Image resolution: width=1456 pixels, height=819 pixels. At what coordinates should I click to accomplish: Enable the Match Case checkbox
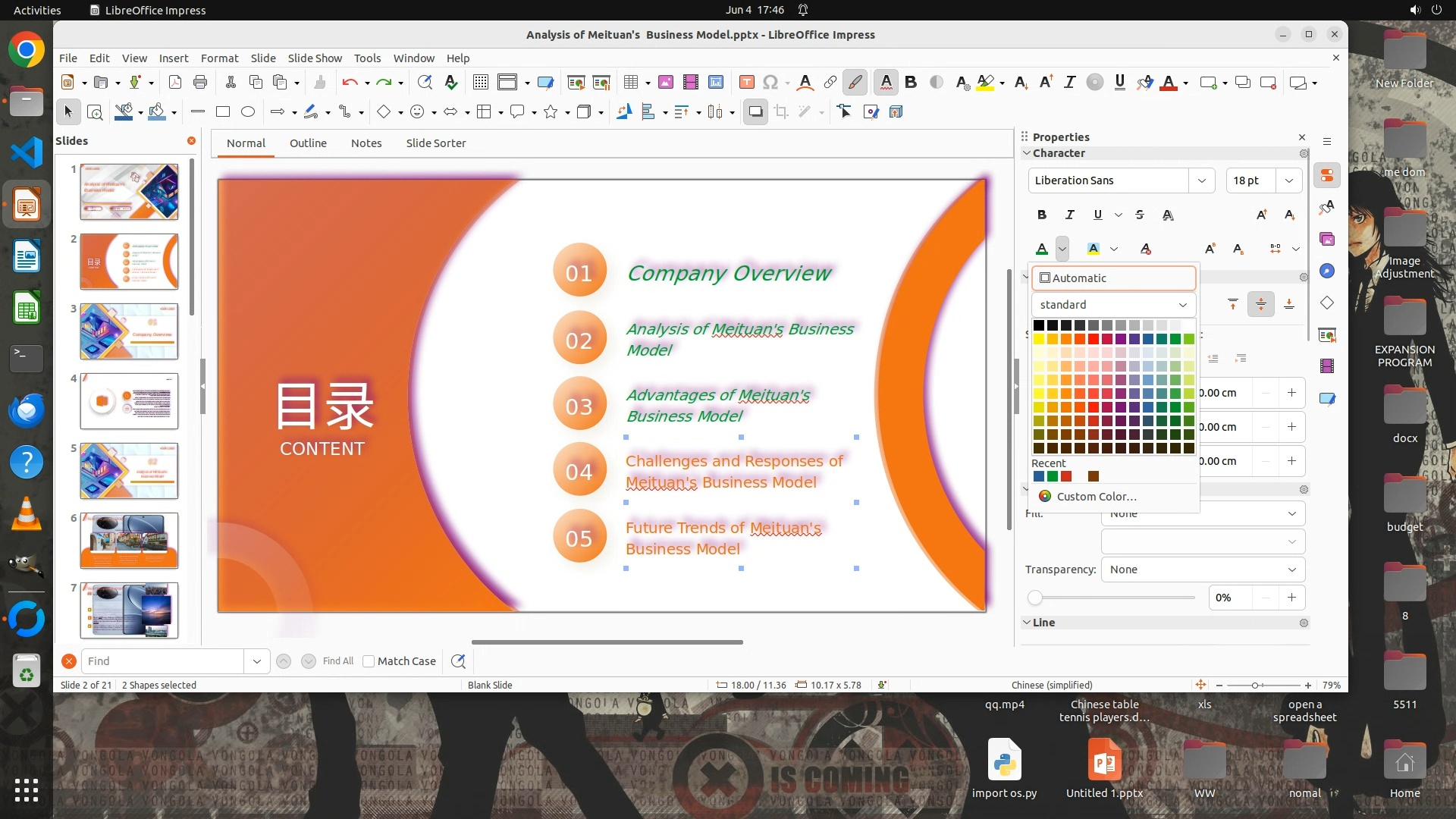369,661
